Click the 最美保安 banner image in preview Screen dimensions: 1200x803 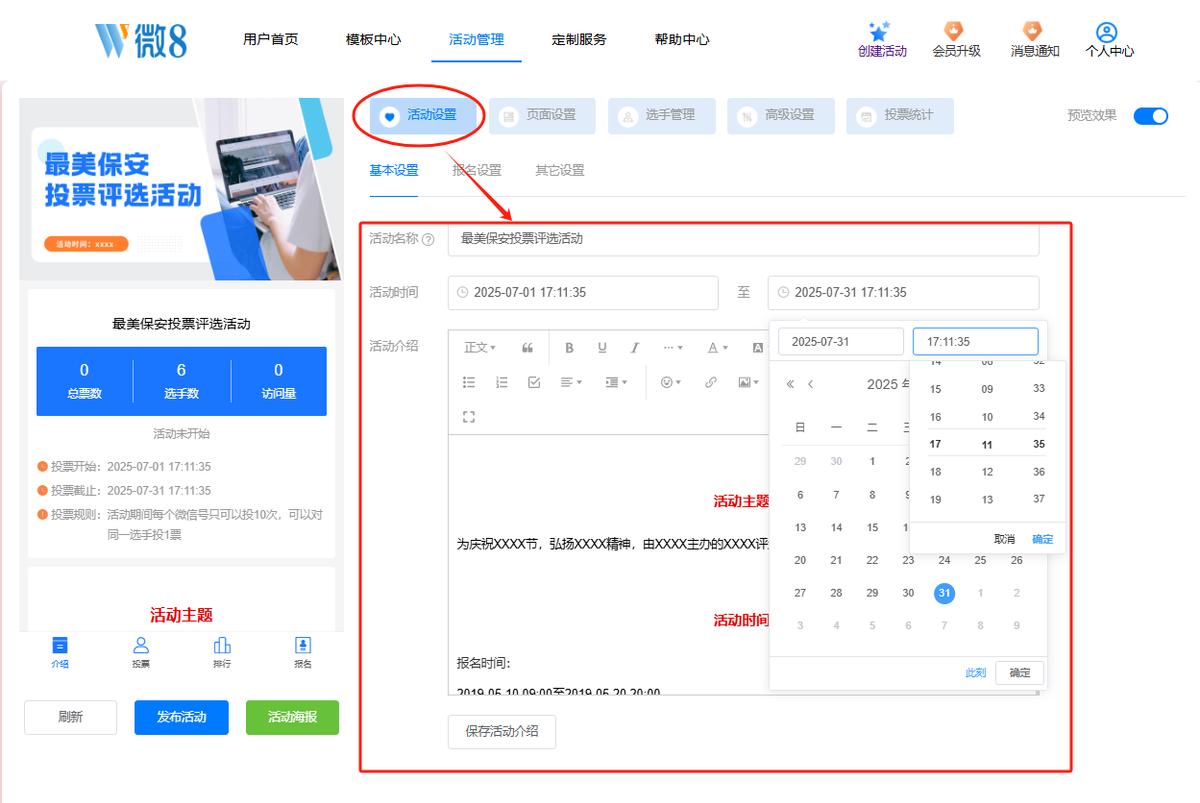point(181,189)
